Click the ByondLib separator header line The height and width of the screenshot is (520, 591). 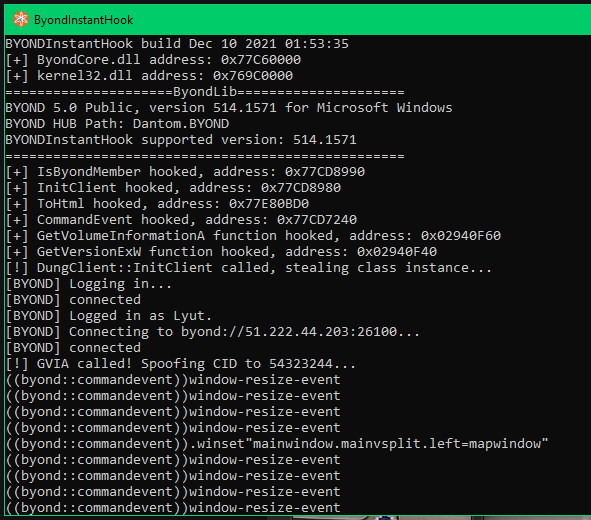coord(205,92)
